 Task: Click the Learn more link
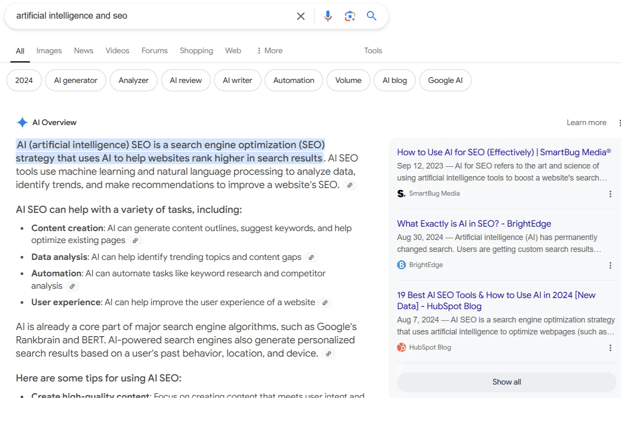pos(586,123)
